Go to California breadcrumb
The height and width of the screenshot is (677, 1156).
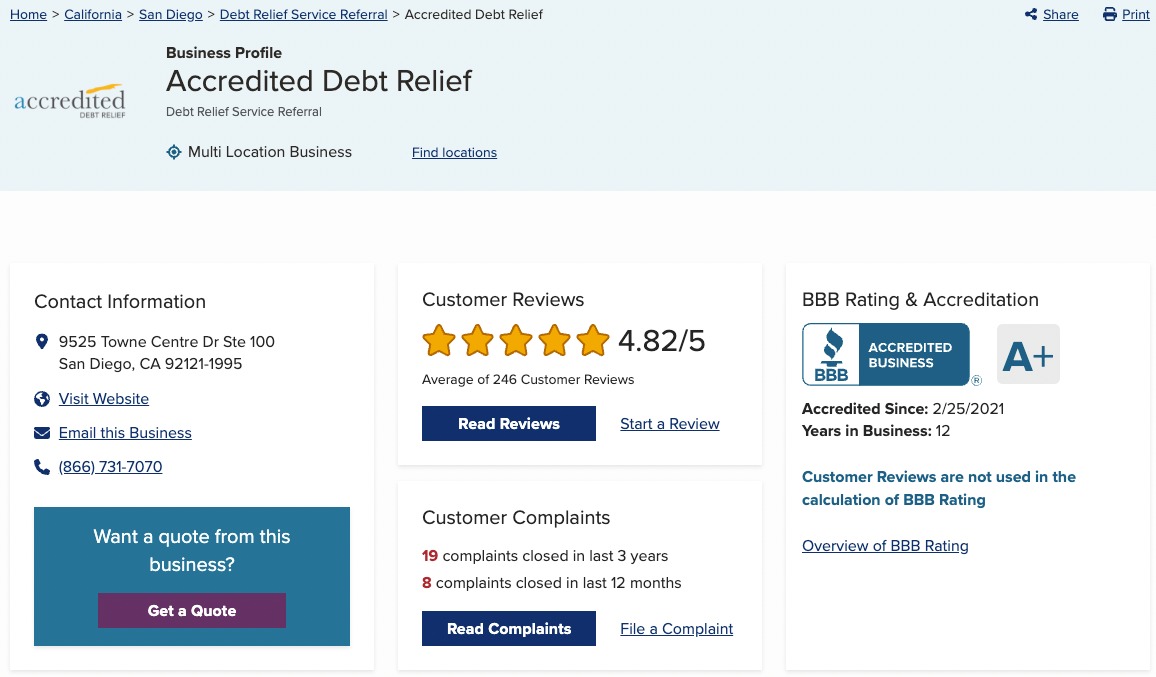(93, 14)
